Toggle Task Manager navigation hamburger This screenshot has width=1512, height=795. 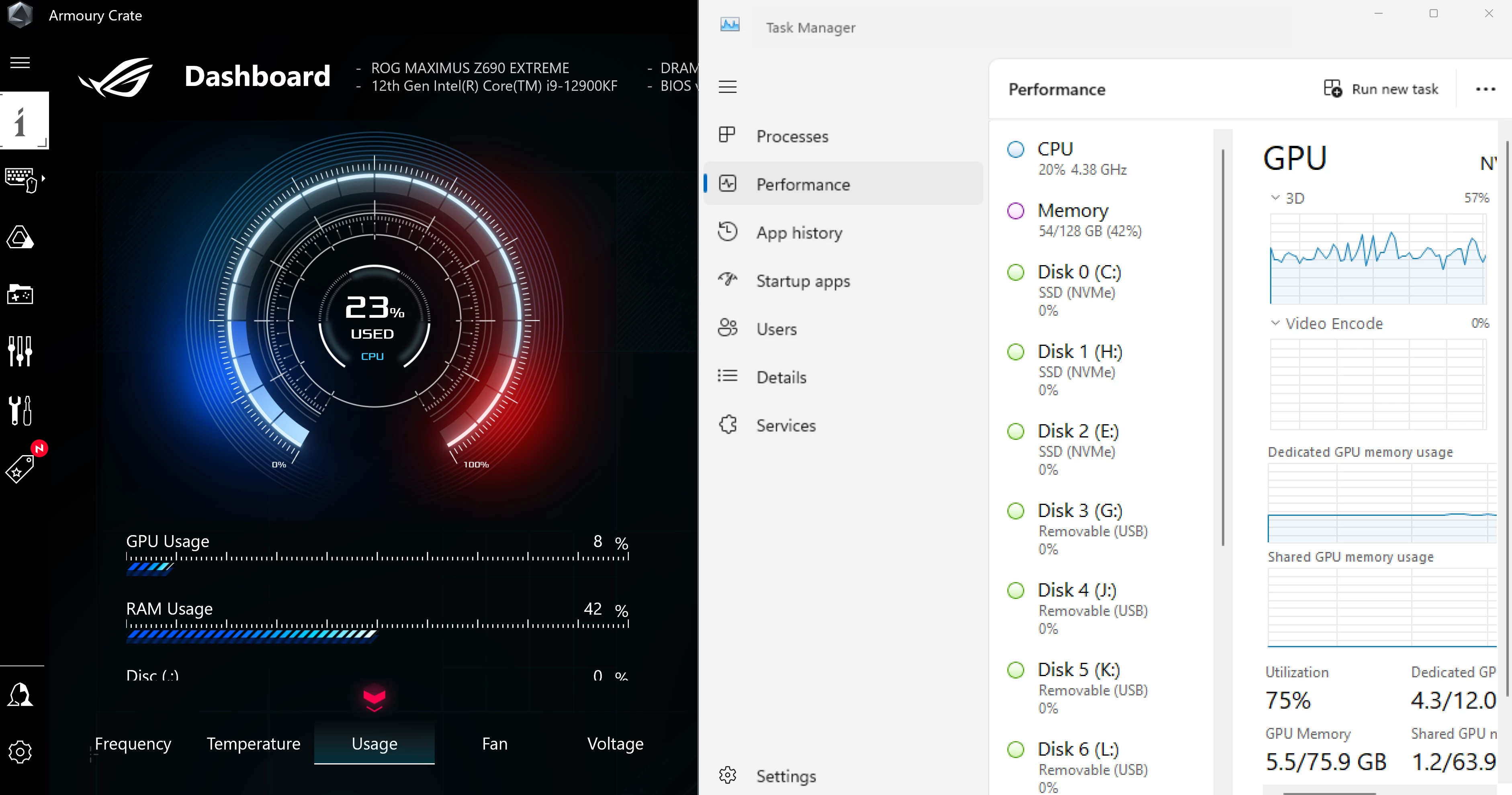coord(727,87)
